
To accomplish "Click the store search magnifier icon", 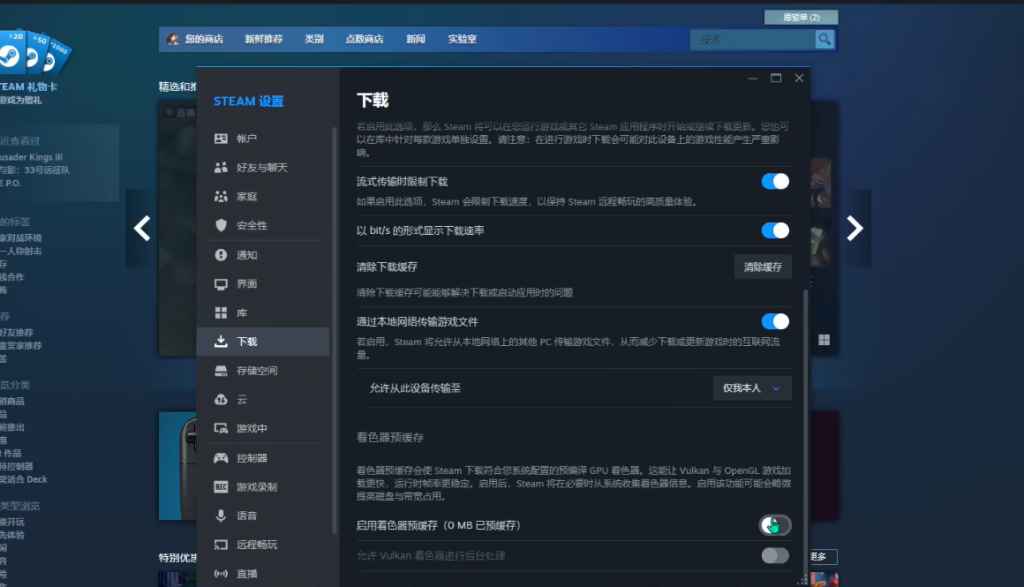I will tap(824, 40).
